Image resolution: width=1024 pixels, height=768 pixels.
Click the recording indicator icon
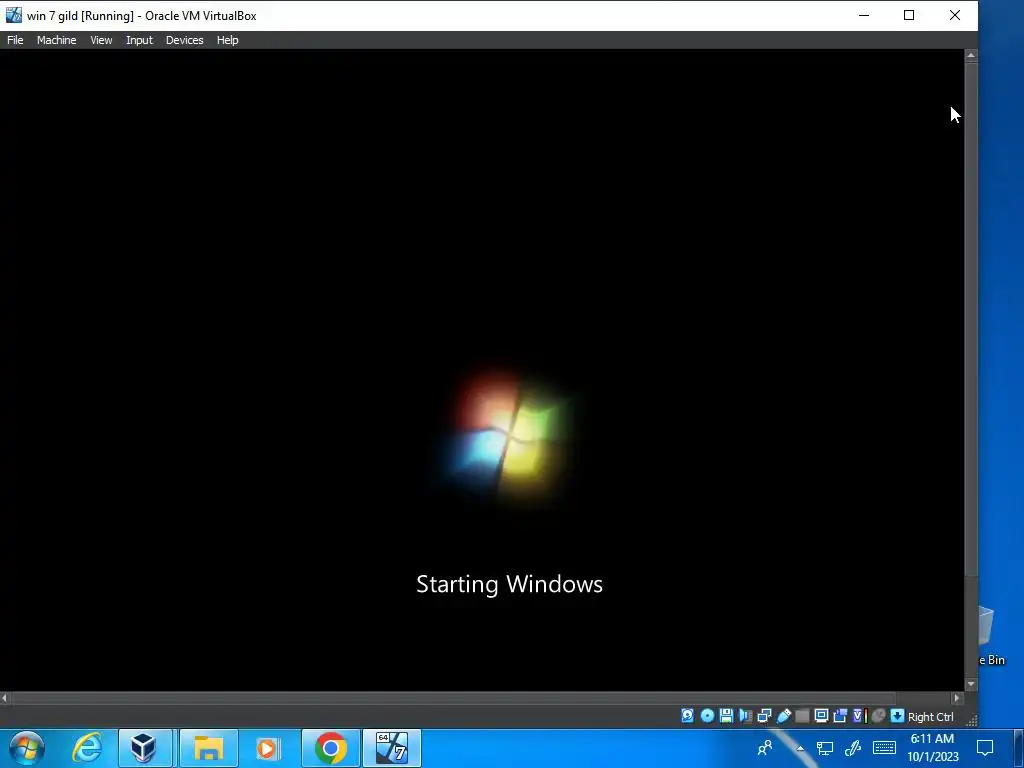[840, 716]
